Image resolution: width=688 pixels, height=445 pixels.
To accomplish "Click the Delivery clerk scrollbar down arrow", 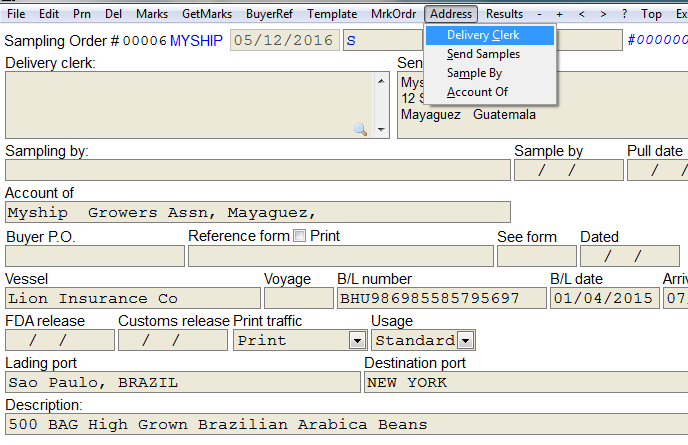I will coord(381,129).
